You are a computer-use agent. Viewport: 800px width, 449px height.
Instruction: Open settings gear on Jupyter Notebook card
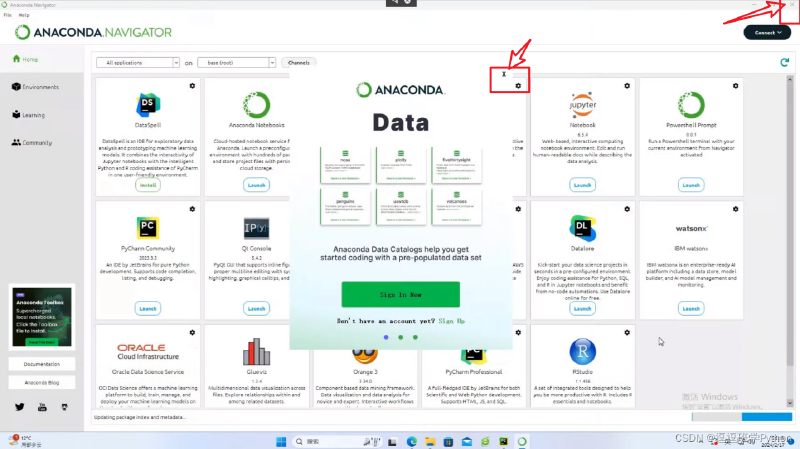click(627, 86)
